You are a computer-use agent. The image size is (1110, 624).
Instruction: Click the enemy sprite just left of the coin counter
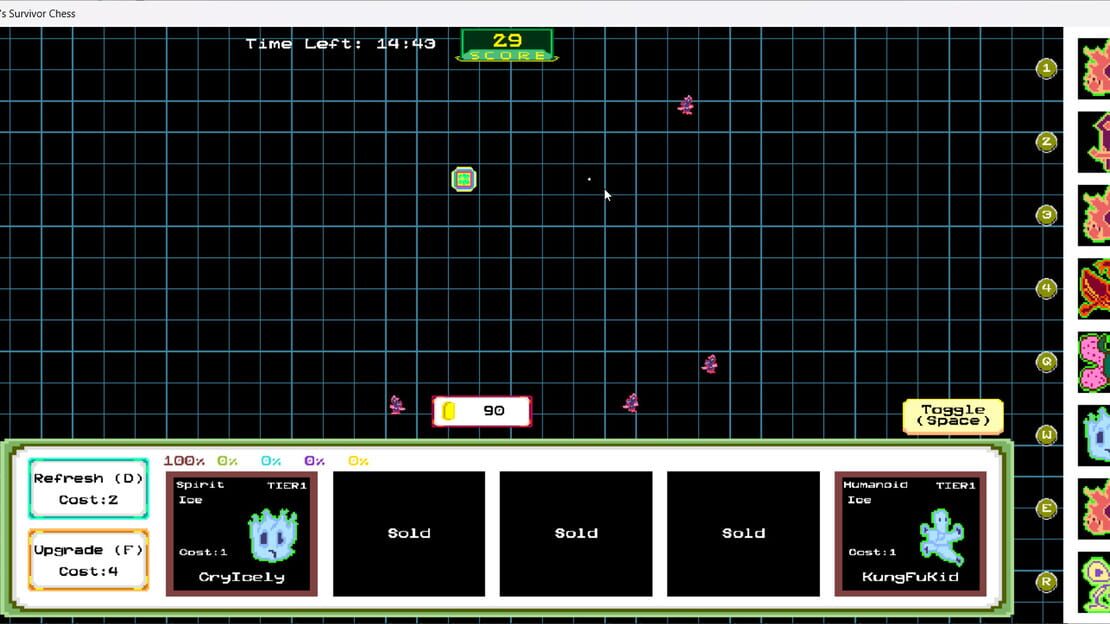pos(397,404)
